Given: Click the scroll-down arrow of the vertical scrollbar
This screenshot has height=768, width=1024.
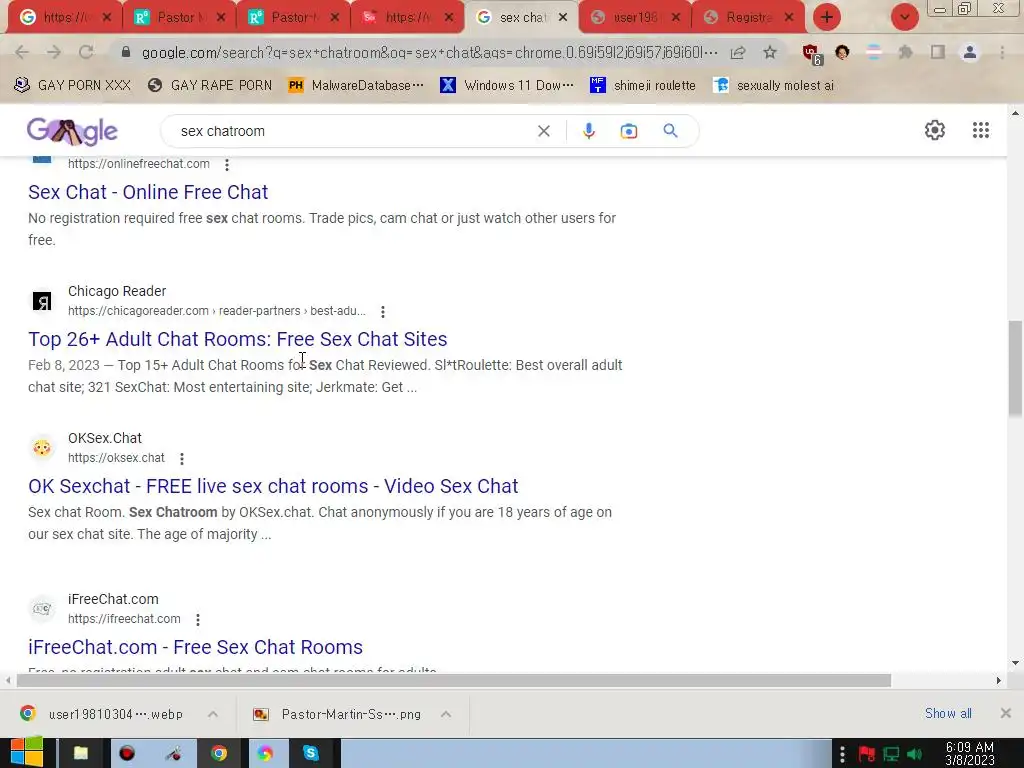Looking at the screenshot, I should pyautogui.click(x=1015, y=663).
